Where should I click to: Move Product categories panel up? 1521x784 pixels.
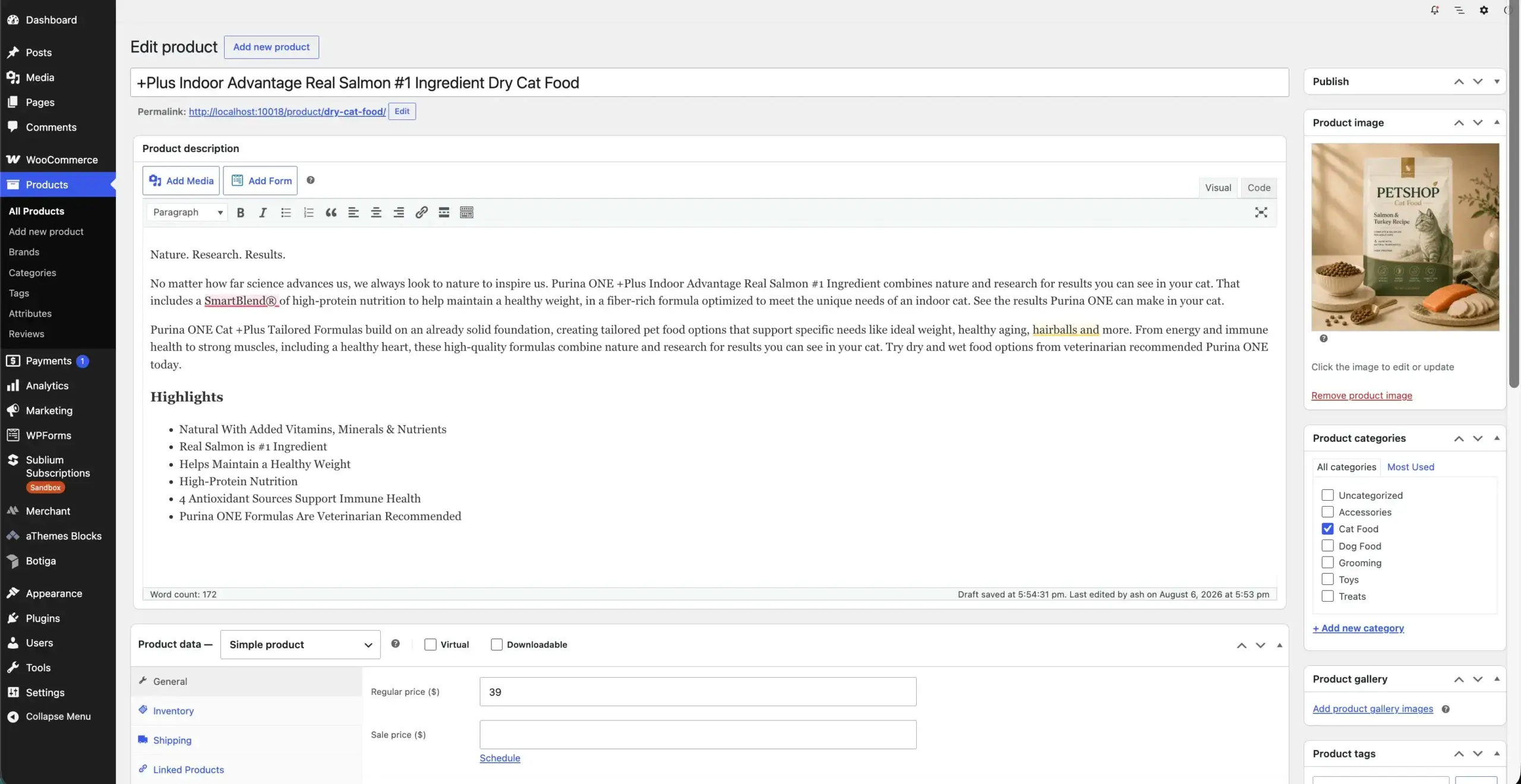(x=1459, y=438)
